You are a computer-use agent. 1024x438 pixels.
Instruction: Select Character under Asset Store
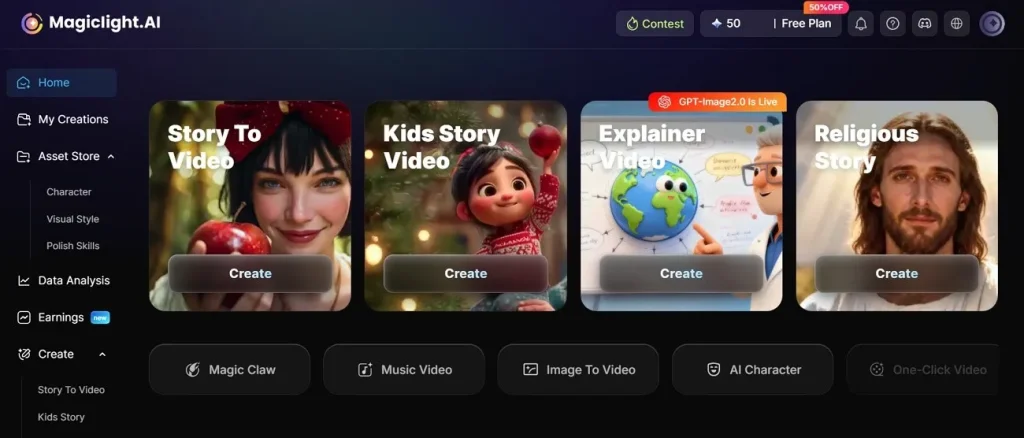coord(69,192)
